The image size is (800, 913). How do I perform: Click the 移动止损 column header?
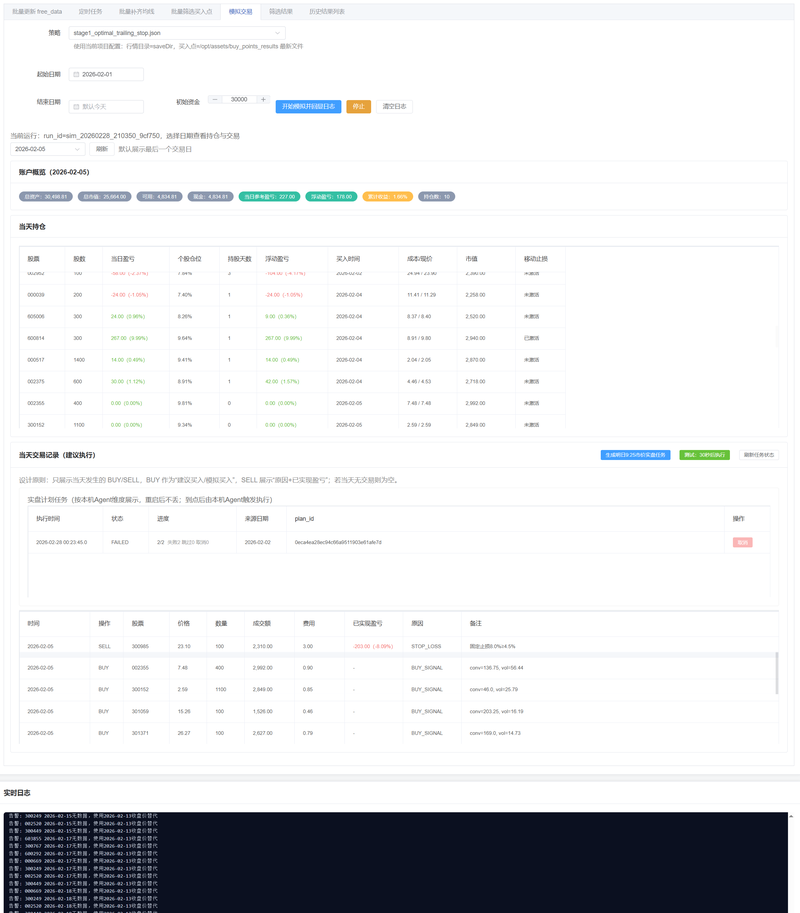click(x=536, y=259)
